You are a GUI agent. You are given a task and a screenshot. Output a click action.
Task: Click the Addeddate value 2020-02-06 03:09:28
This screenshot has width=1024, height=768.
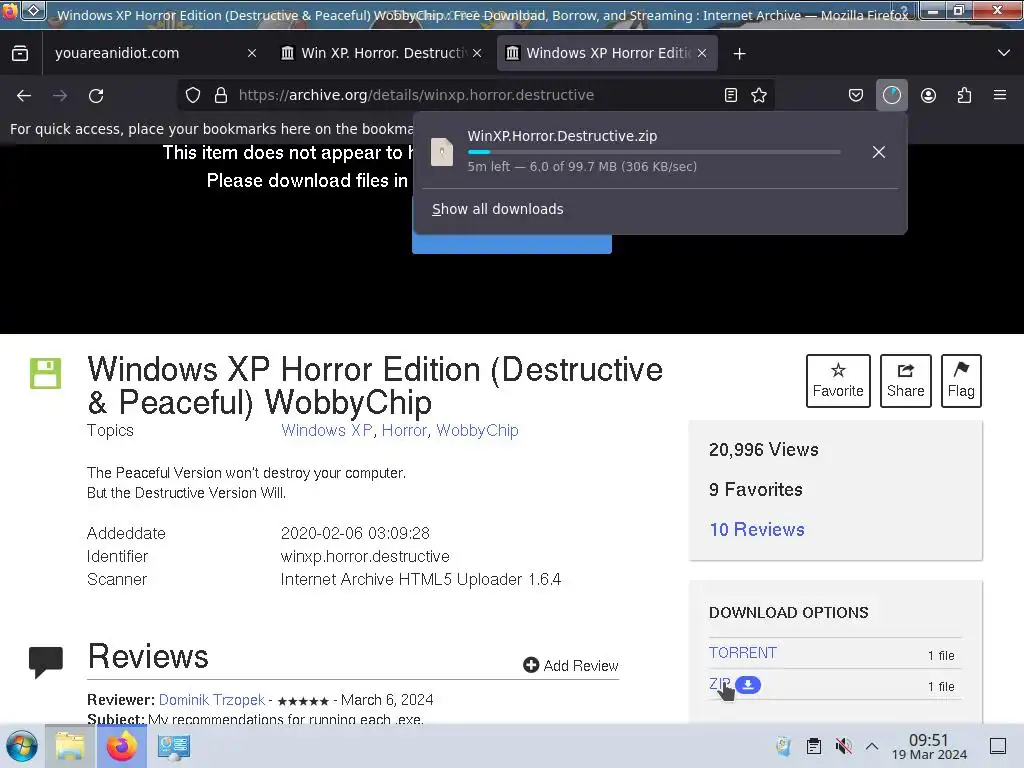(355, 534)
